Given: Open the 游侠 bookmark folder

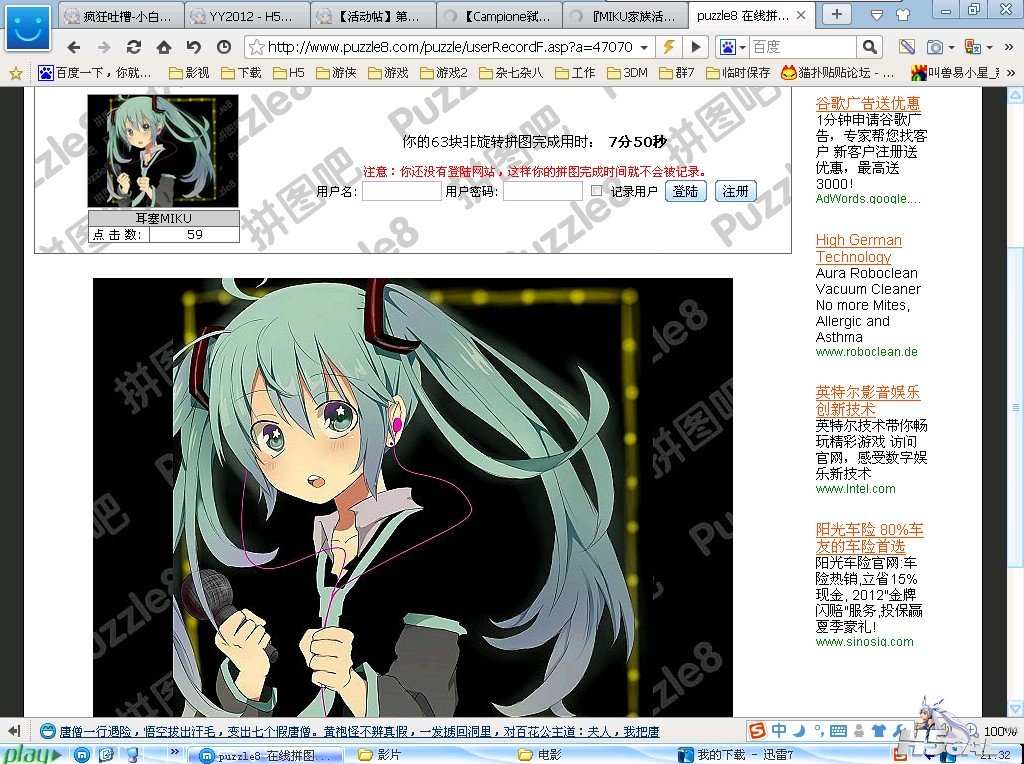Looking at the screenshot, I should [x=337, y=72].
